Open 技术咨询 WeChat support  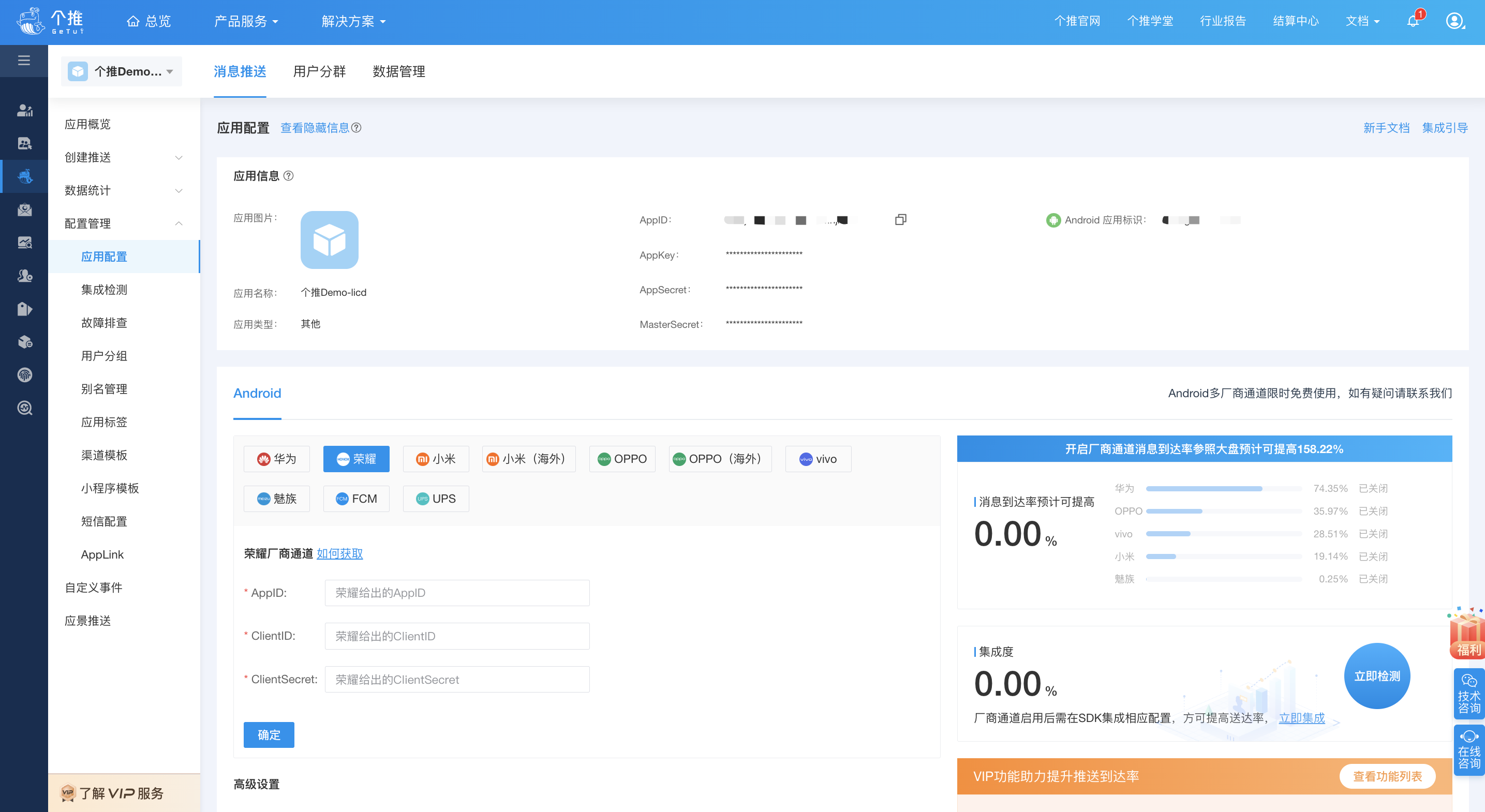tap(1468, 693)
